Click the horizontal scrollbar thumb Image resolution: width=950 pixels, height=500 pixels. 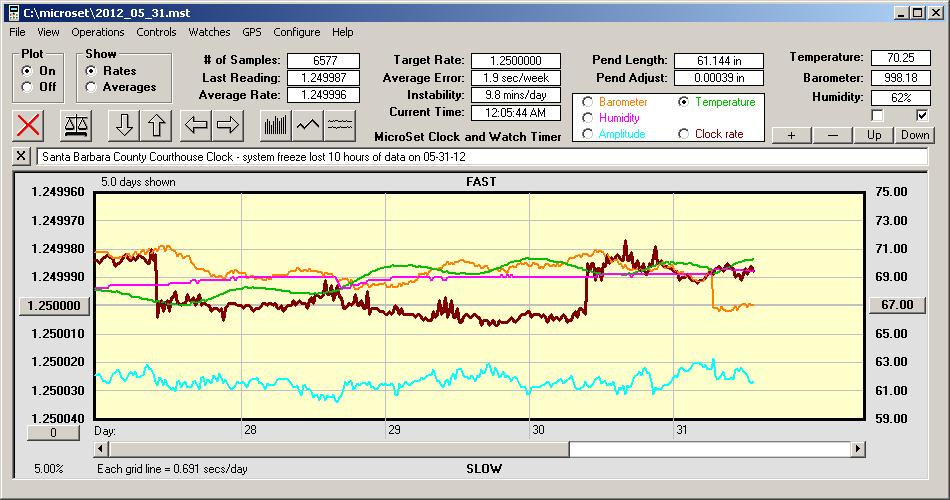click(x=339, y=449)
